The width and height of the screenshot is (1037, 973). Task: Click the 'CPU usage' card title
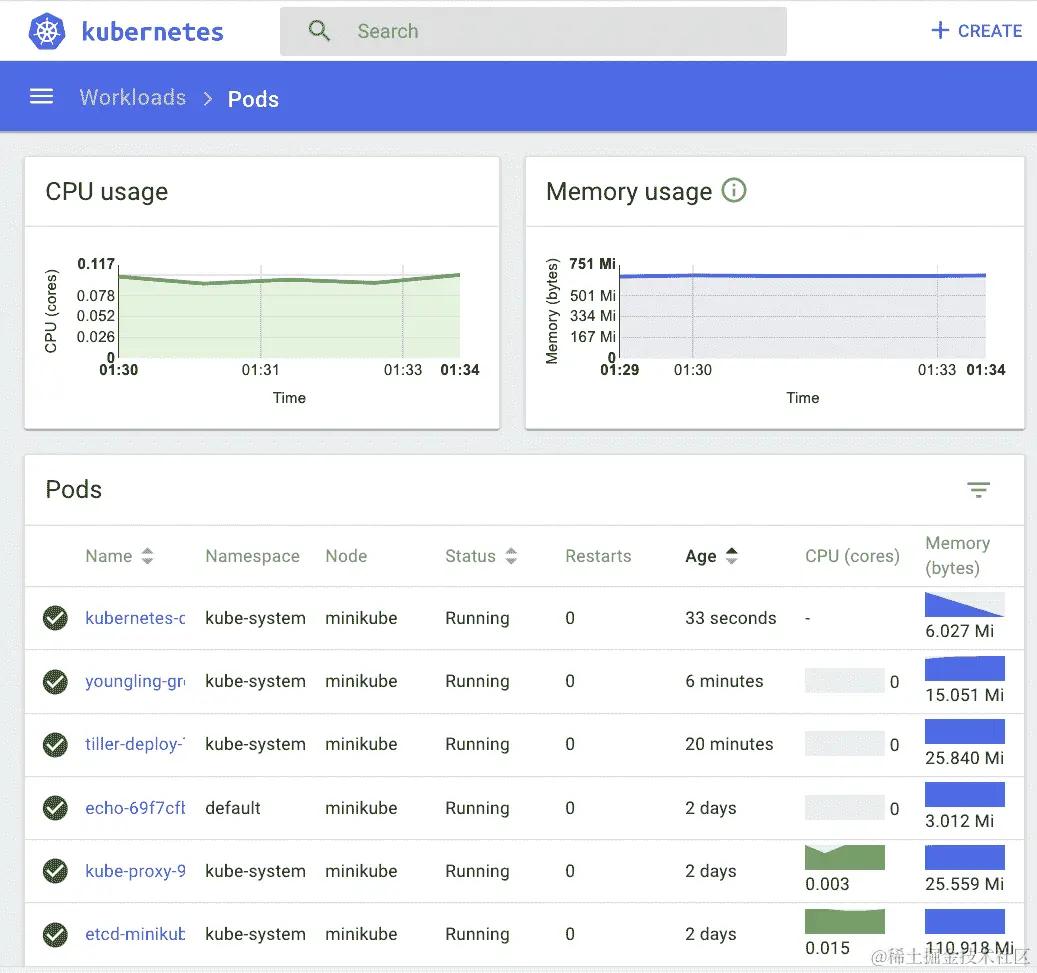(x=106, y=192)
